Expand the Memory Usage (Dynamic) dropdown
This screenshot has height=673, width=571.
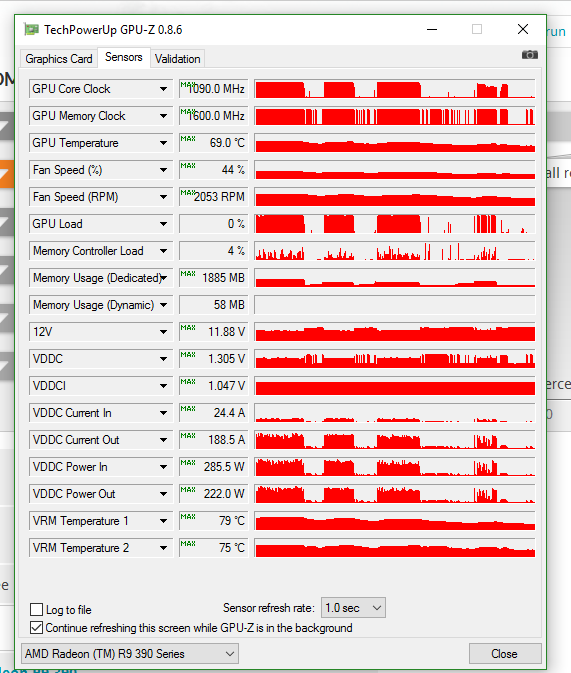pyautogui.click(x=163, y=305)
